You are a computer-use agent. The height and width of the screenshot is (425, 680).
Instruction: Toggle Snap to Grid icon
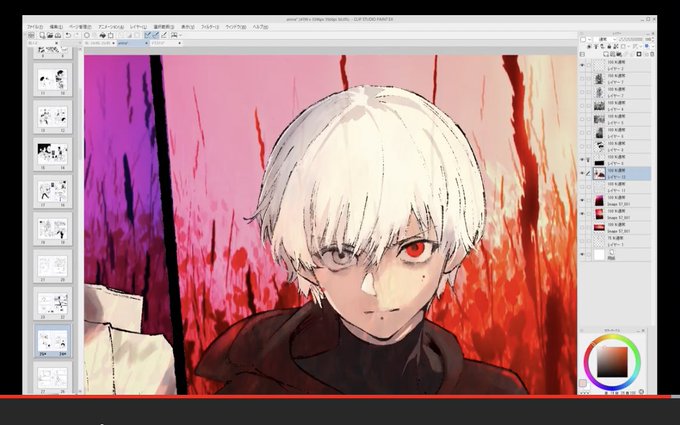coord(163,36)
